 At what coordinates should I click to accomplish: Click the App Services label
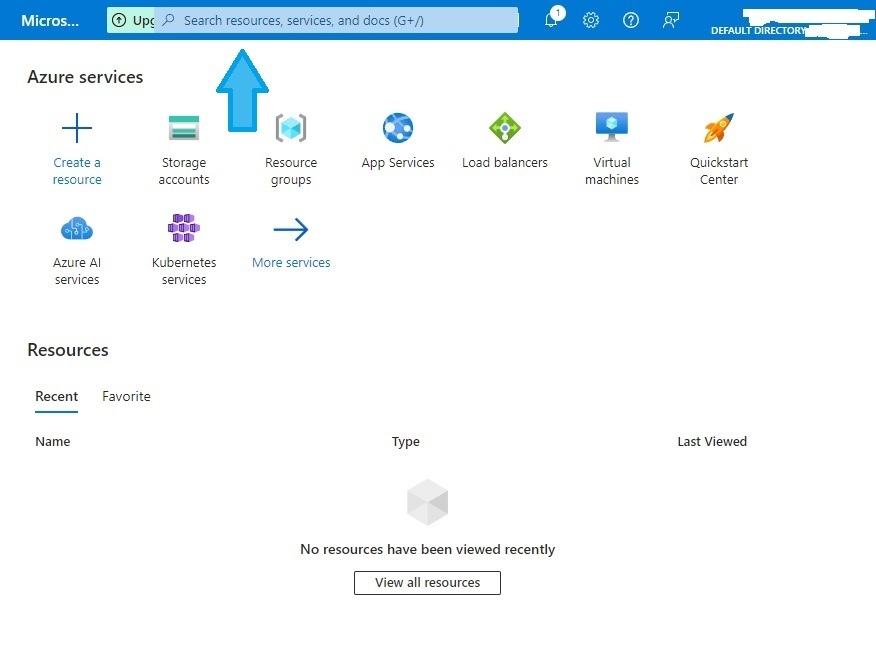(x=398, y=163)
